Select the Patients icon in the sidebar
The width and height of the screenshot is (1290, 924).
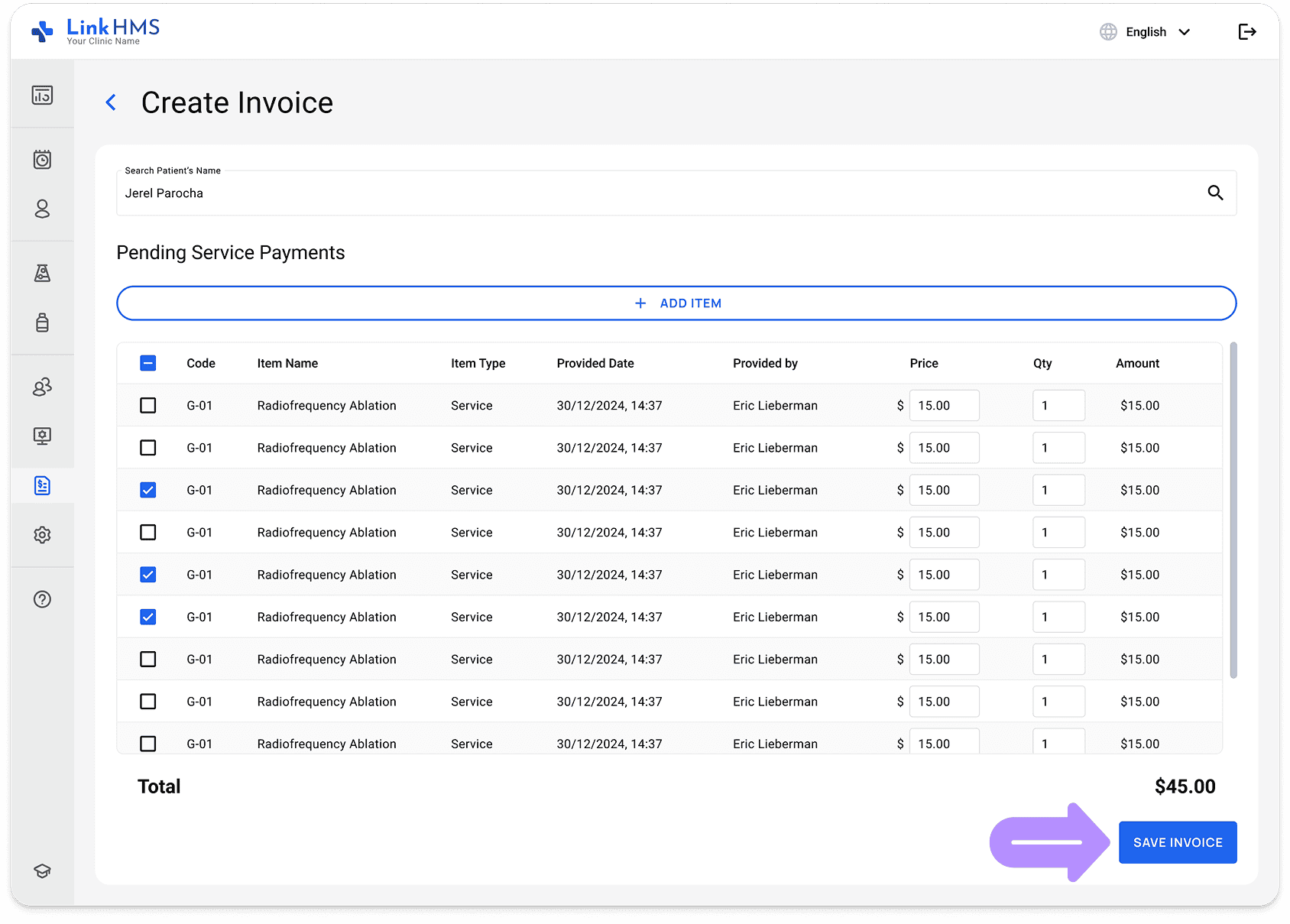pos(42,209)
